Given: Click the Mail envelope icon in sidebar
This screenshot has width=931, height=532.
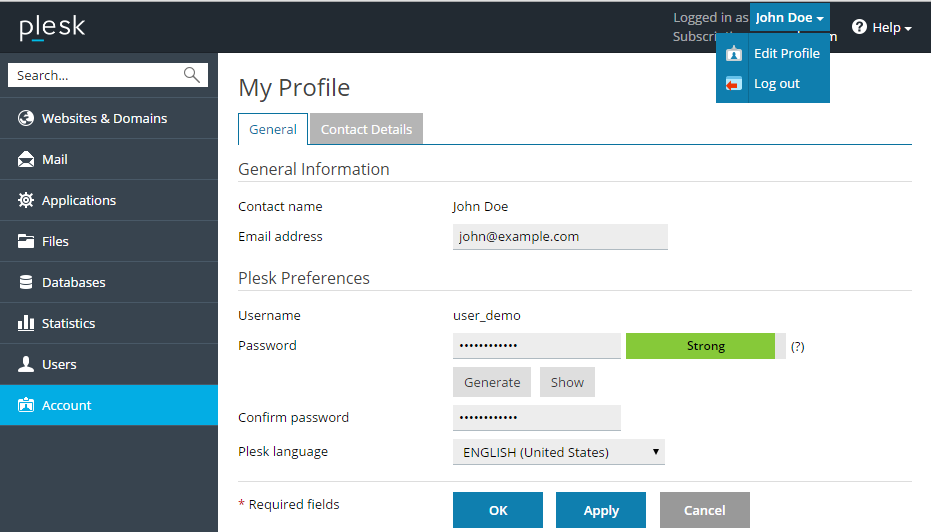Looking at the screenshot, I should pos(26,159).
